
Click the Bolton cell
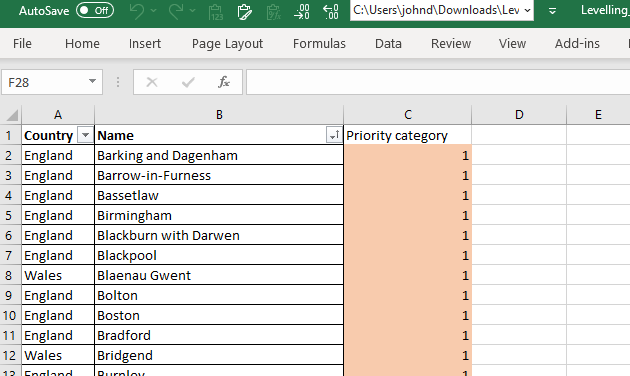[x=219, y=296]
